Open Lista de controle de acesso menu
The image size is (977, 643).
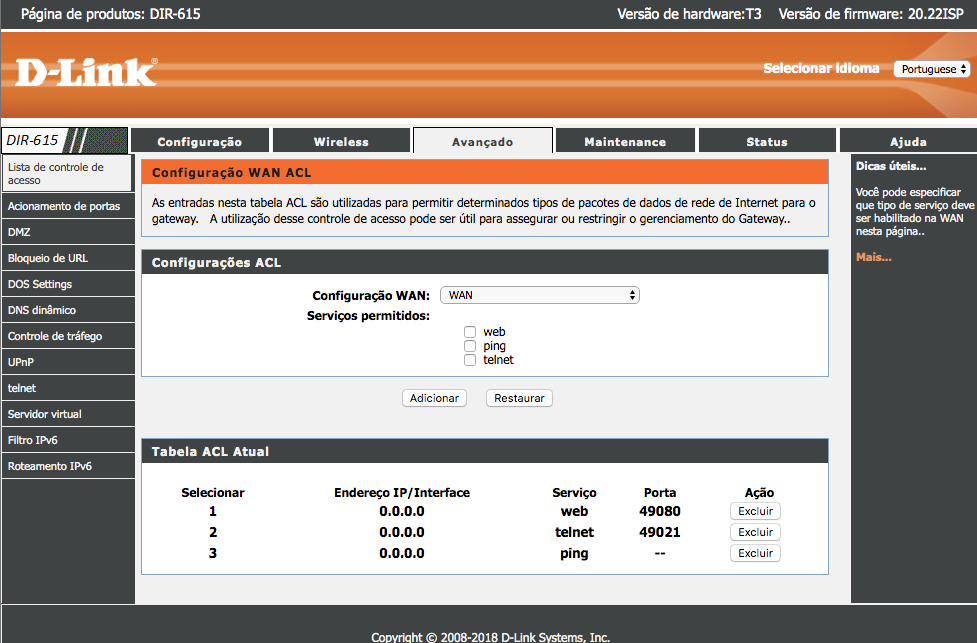tap(67, 173)
